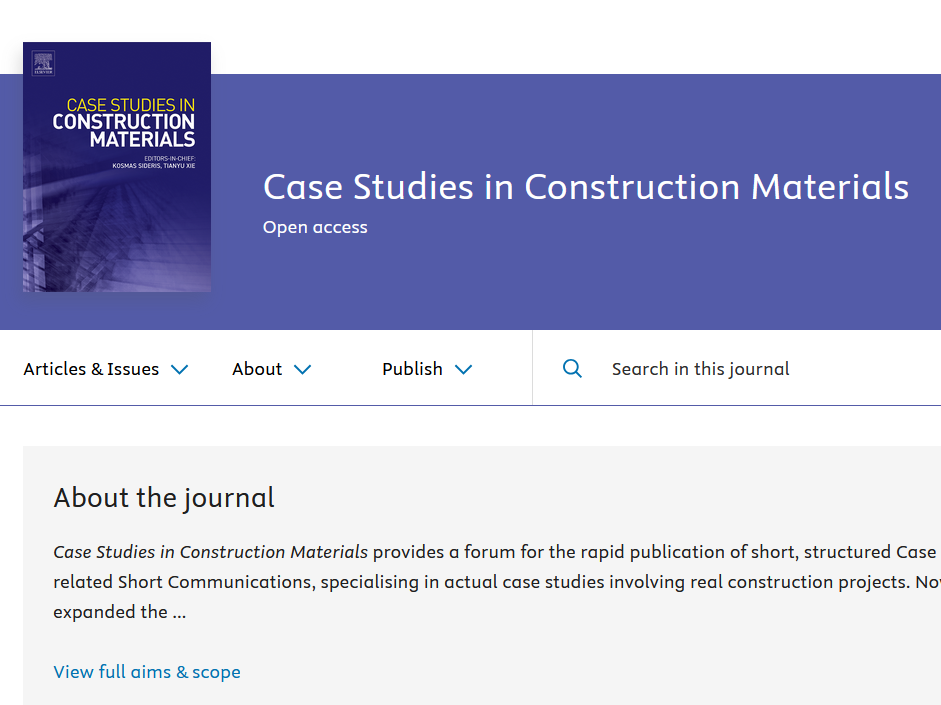Open the Articles & Issues menu label
The height and width of the screenshot is (705, 941).
91,369
